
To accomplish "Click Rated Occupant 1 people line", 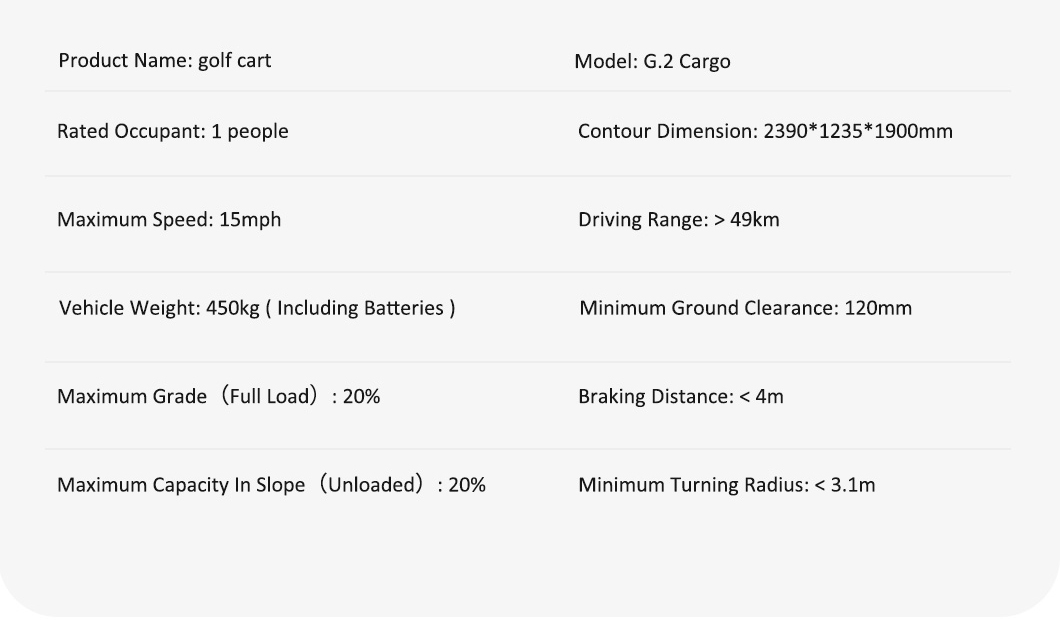I will [172, 131].
